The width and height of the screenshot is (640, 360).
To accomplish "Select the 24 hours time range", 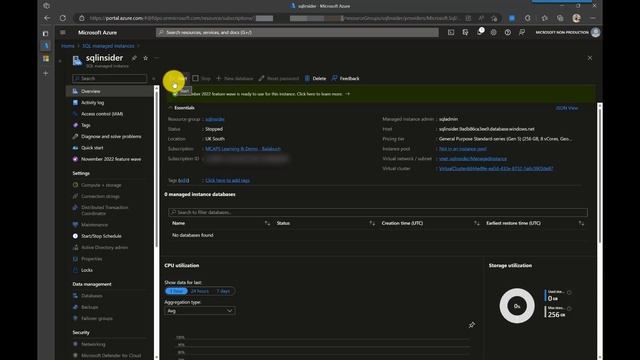I will (200, 291).
